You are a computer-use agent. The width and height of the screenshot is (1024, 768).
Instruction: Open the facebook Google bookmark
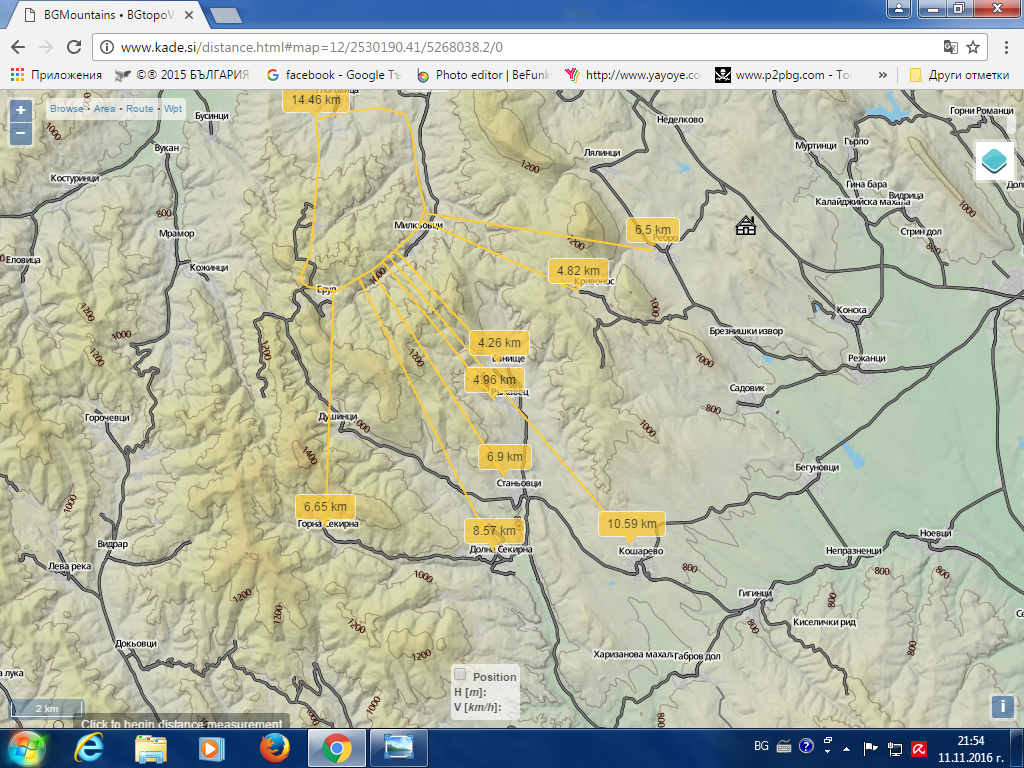(x=333, y=75)
